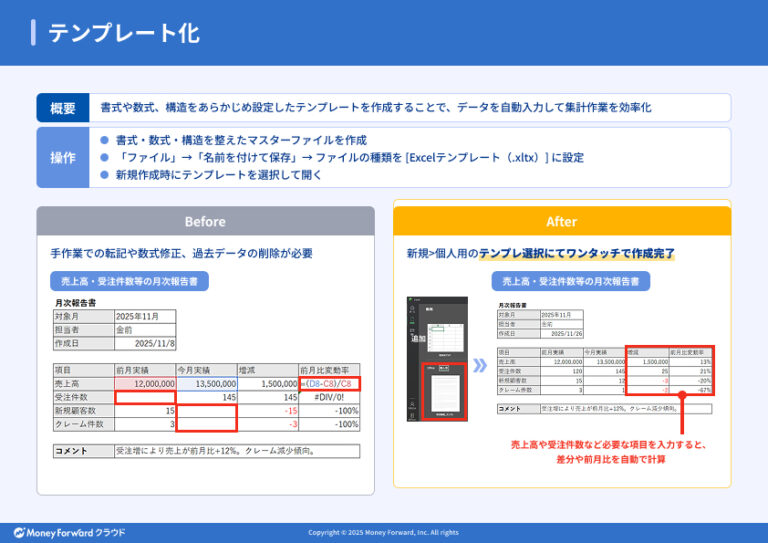Select 145 in 今月実績 column of Before table
This screenshot has width=768, height=543.
pyautogui.click(x=206, y=397)
